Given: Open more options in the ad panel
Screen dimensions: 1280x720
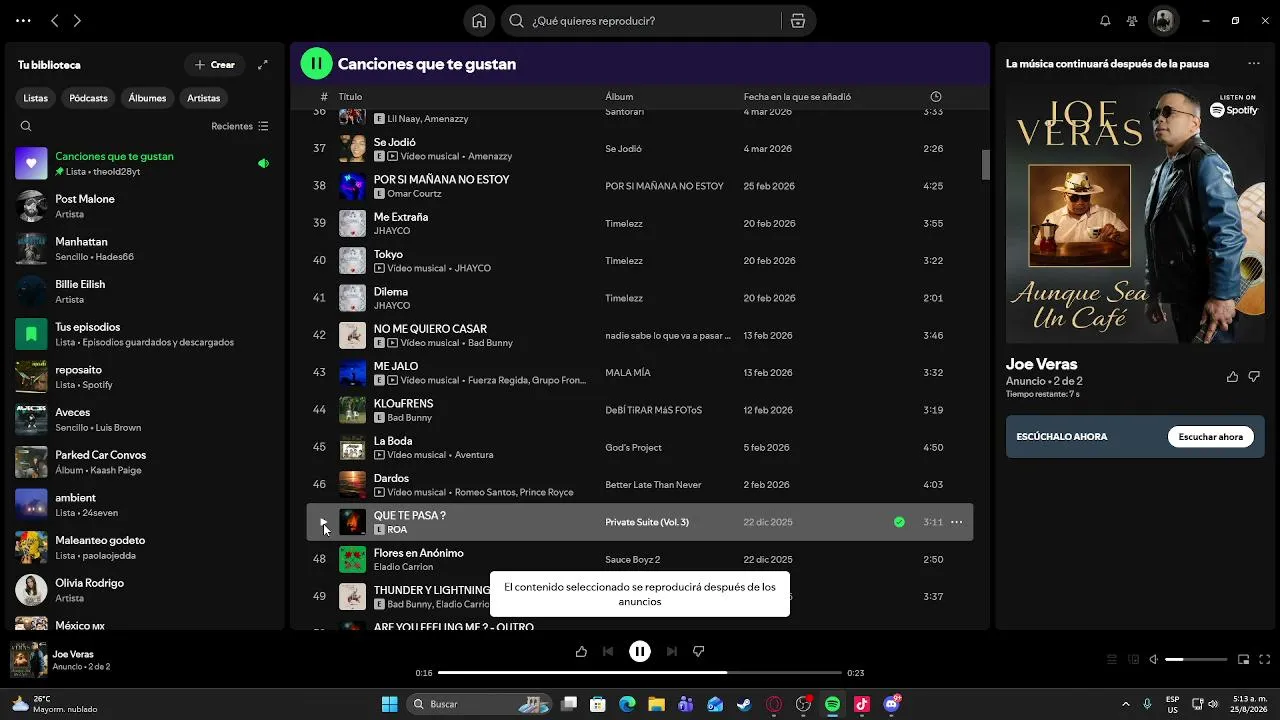Looking at the screenshot, I should pyautogui.click(x=1254, y=64).
